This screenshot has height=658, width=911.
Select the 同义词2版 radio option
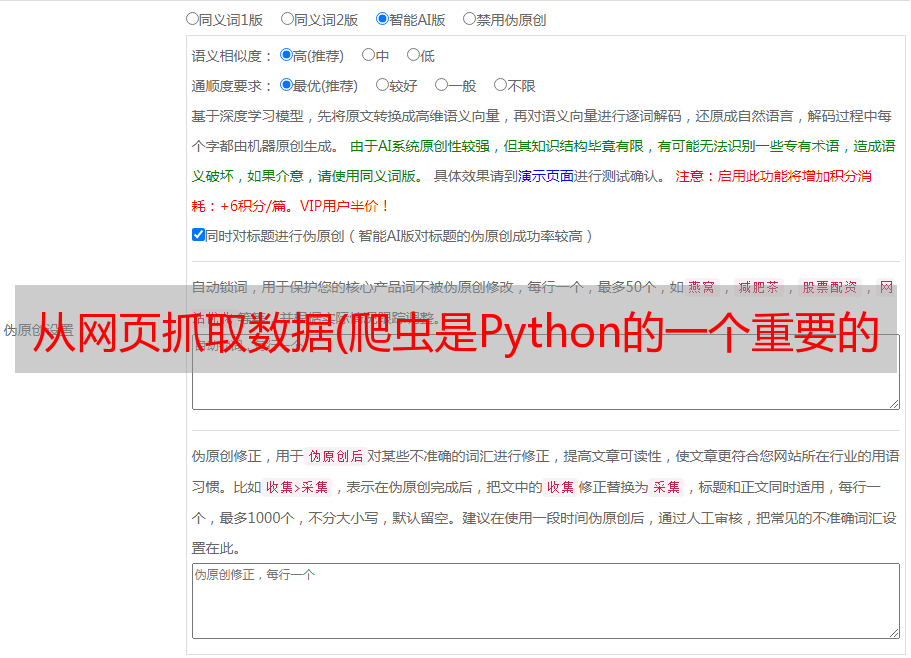click(287, 19)
